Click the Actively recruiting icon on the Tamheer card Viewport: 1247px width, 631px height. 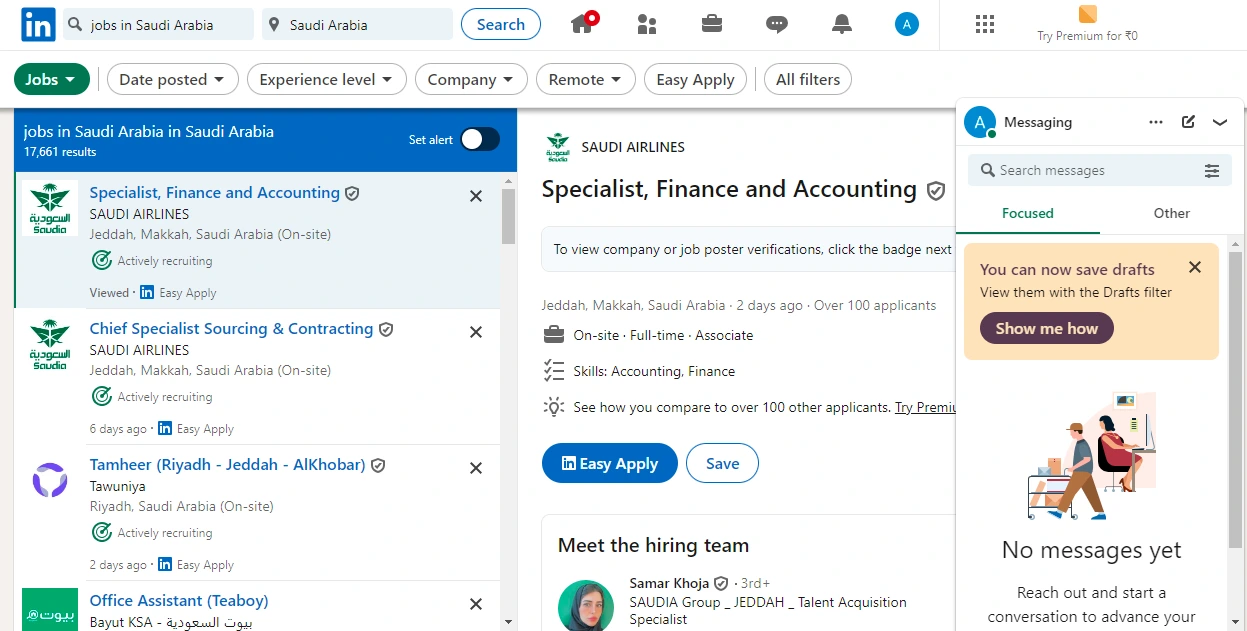[x=101, y=532]
